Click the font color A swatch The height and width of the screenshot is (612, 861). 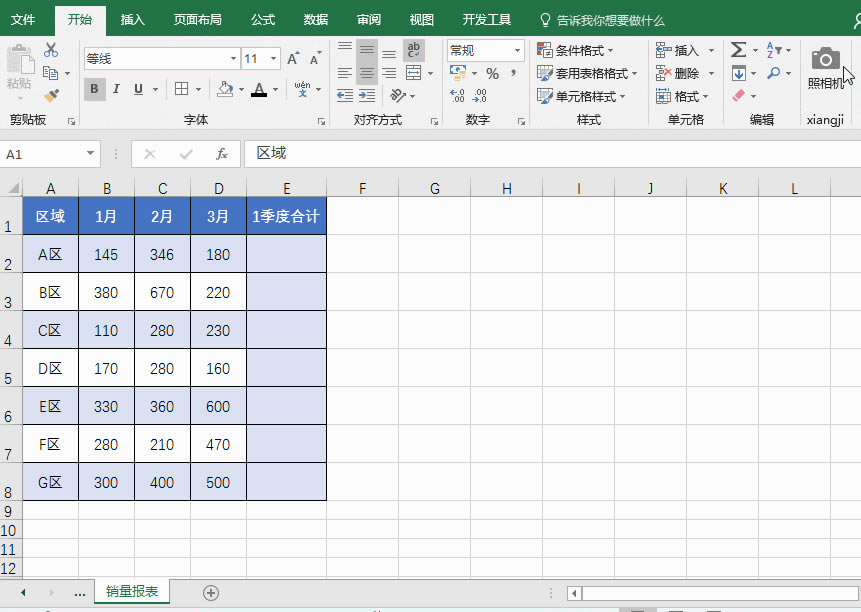258,89
